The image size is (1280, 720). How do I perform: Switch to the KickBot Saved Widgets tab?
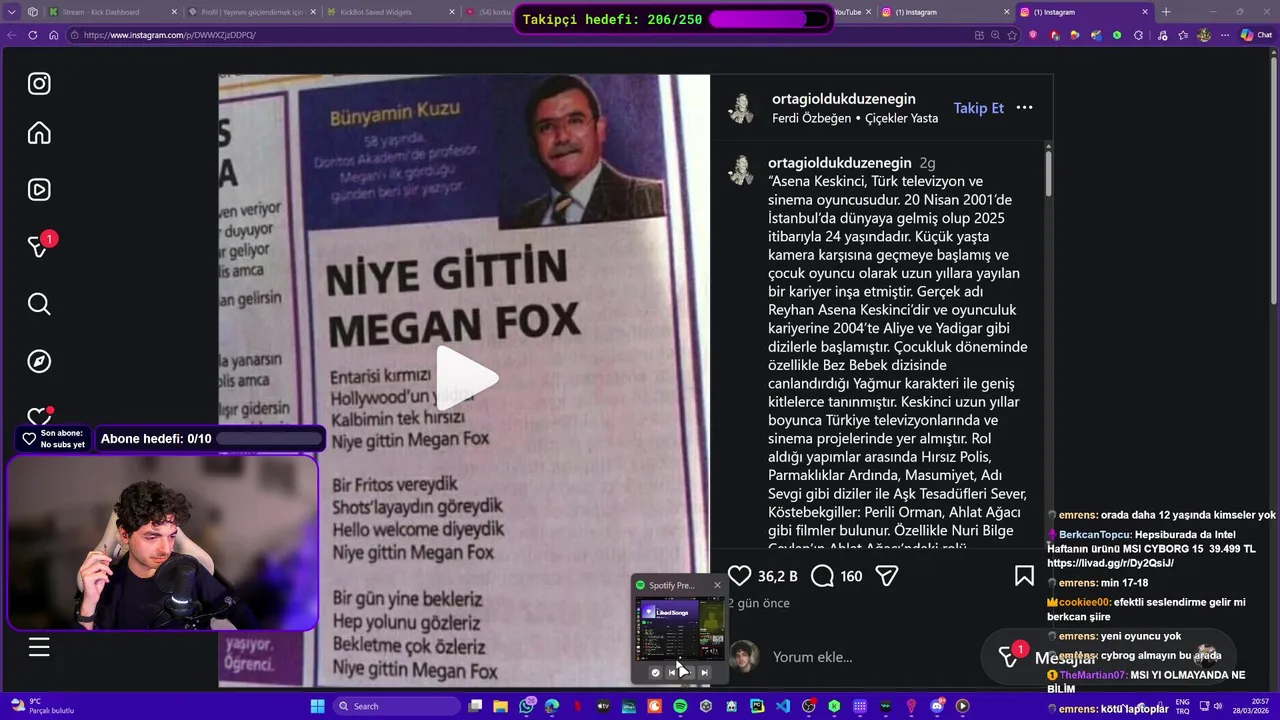point(390,12)
